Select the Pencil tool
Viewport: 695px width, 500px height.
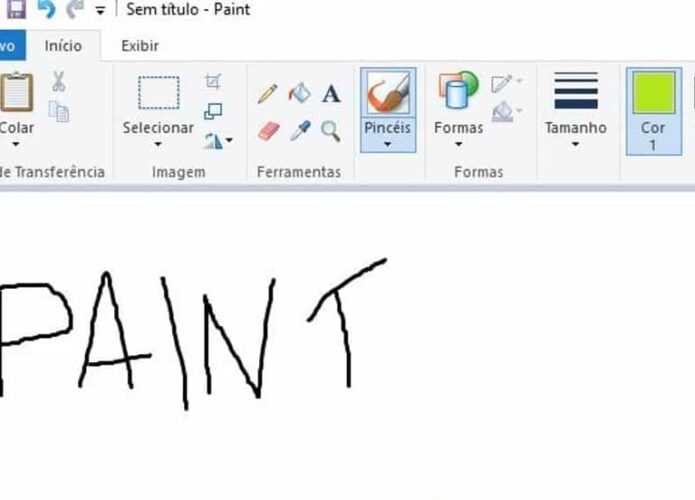268,94
